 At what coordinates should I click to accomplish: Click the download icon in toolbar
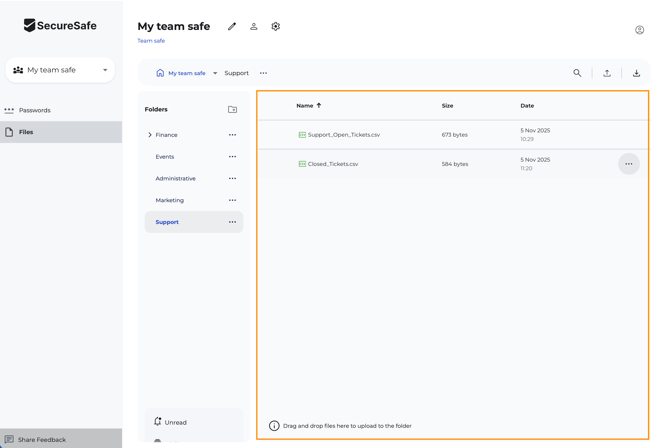[636, 73]
